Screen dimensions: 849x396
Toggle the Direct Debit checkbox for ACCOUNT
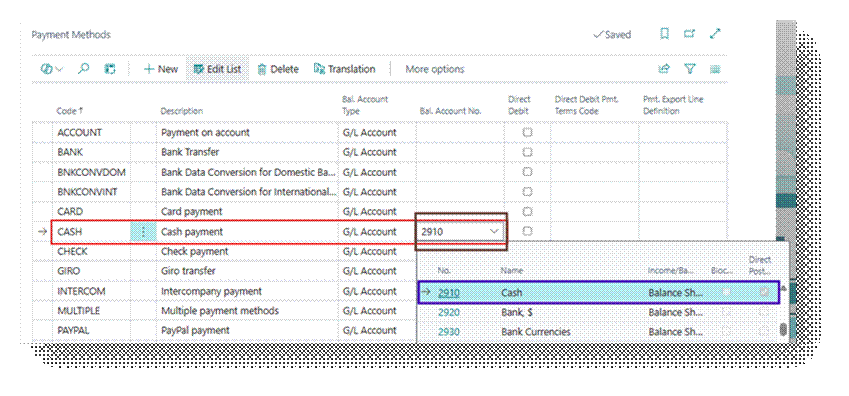(527, 132)
